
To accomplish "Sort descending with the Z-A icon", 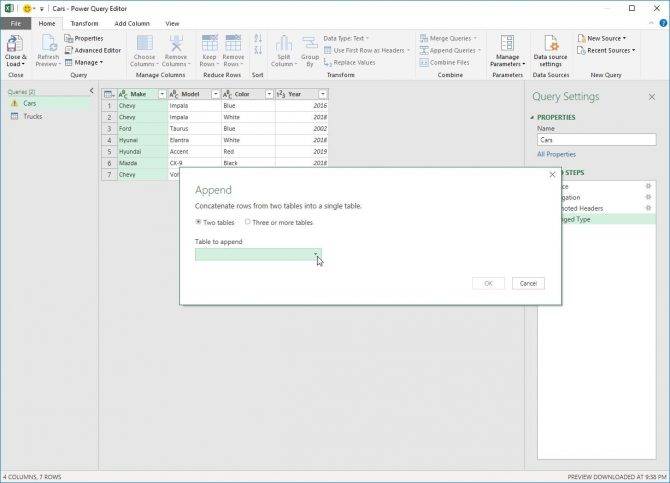I will point(258,50).
